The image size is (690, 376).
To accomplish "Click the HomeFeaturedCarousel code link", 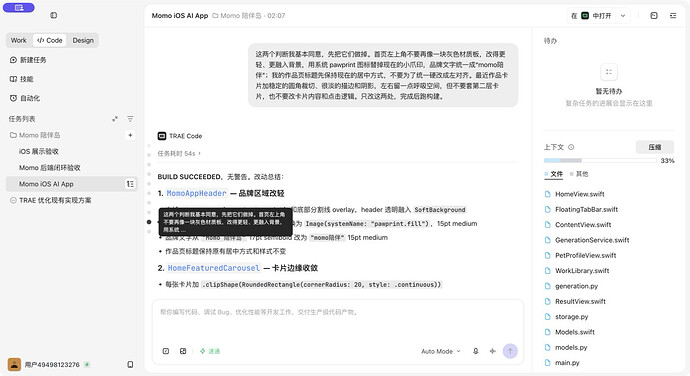I will pyautogui.click(x=214, y=268).
